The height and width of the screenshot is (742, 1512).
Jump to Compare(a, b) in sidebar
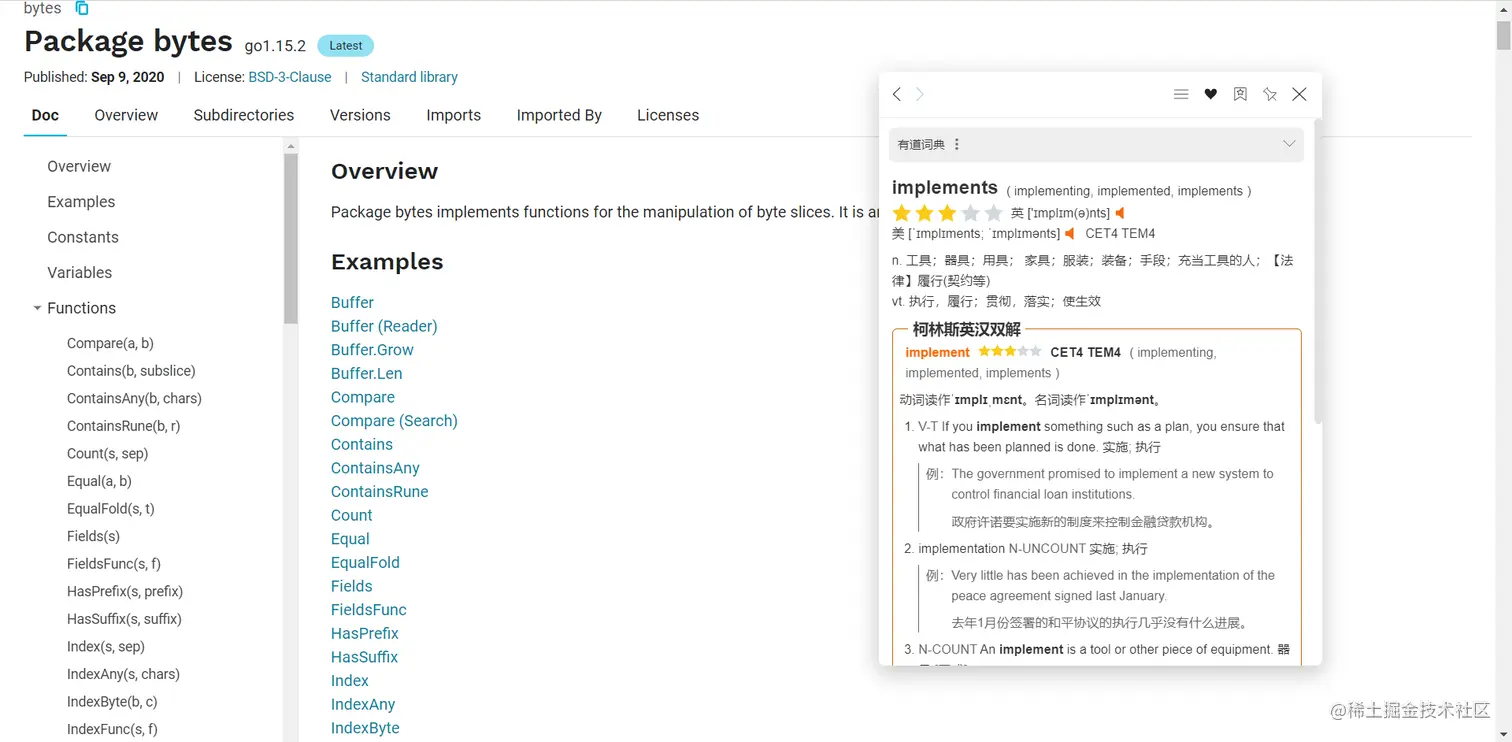110,343
